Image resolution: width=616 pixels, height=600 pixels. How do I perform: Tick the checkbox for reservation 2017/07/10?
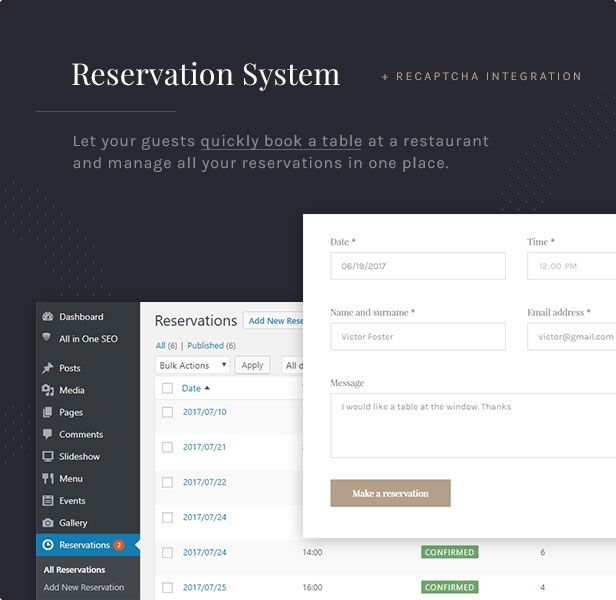coord(167,412)
